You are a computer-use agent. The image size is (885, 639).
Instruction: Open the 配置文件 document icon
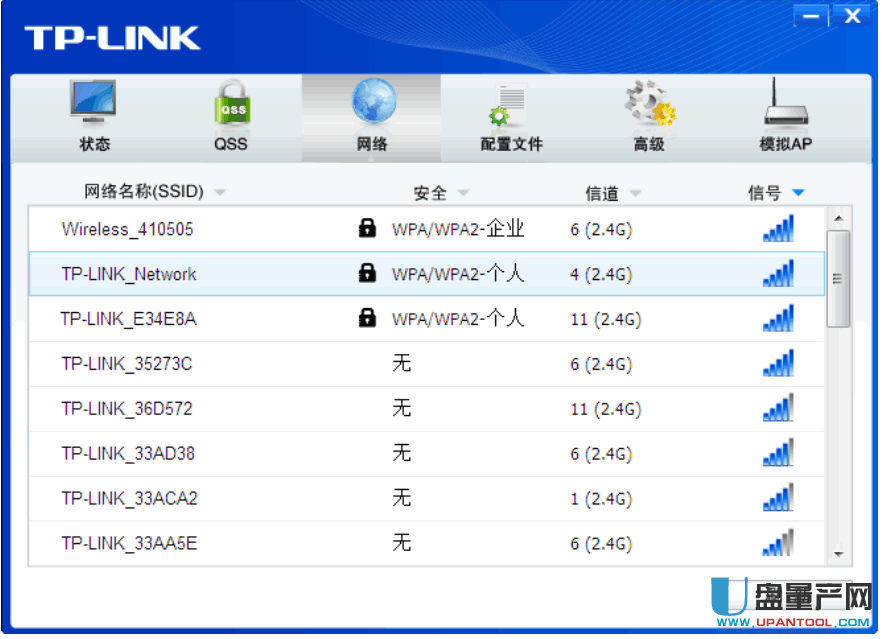[x=510, y=104]
